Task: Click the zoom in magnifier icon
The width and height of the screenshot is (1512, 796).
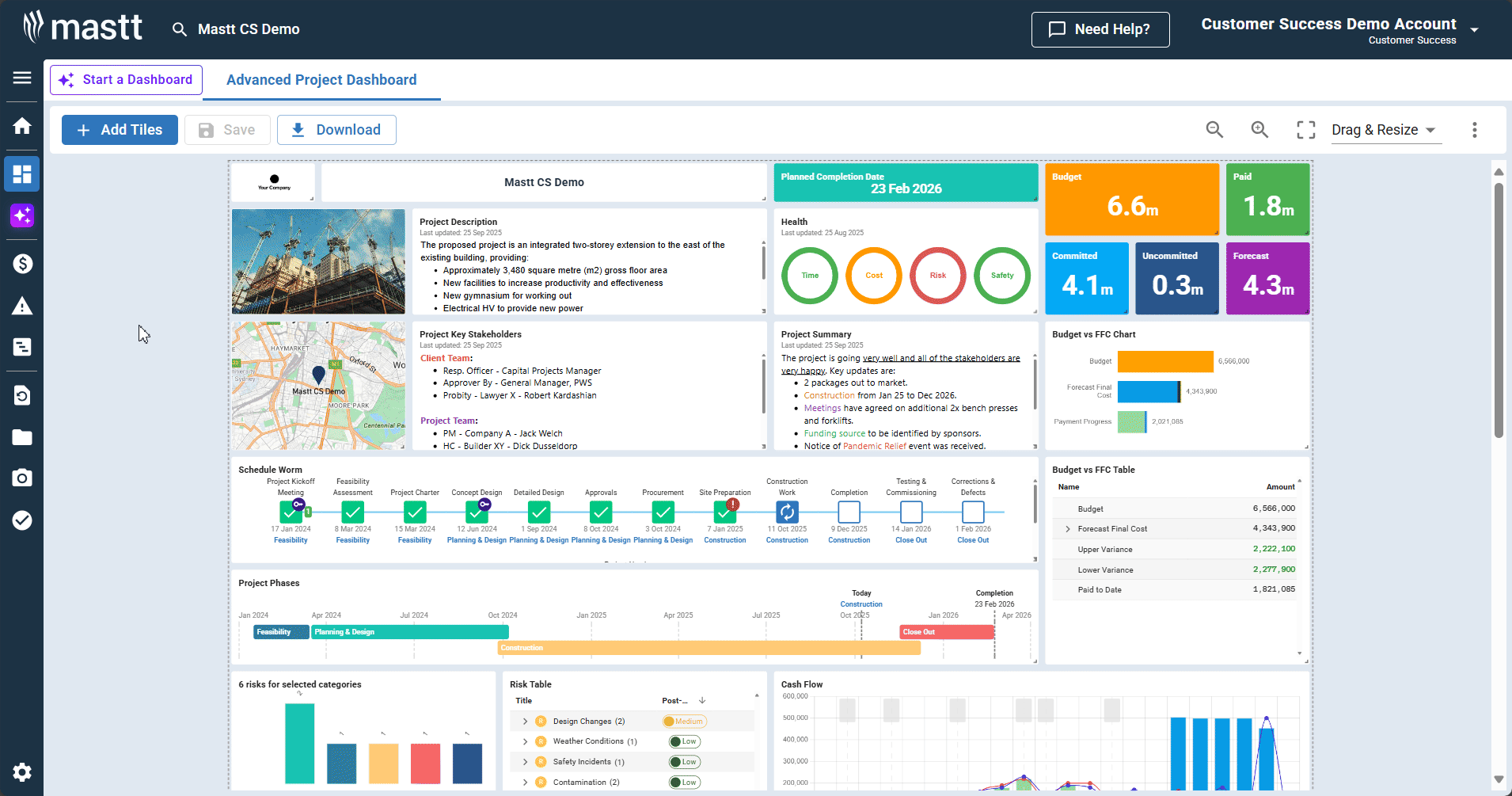Action: coord(1259,130)
